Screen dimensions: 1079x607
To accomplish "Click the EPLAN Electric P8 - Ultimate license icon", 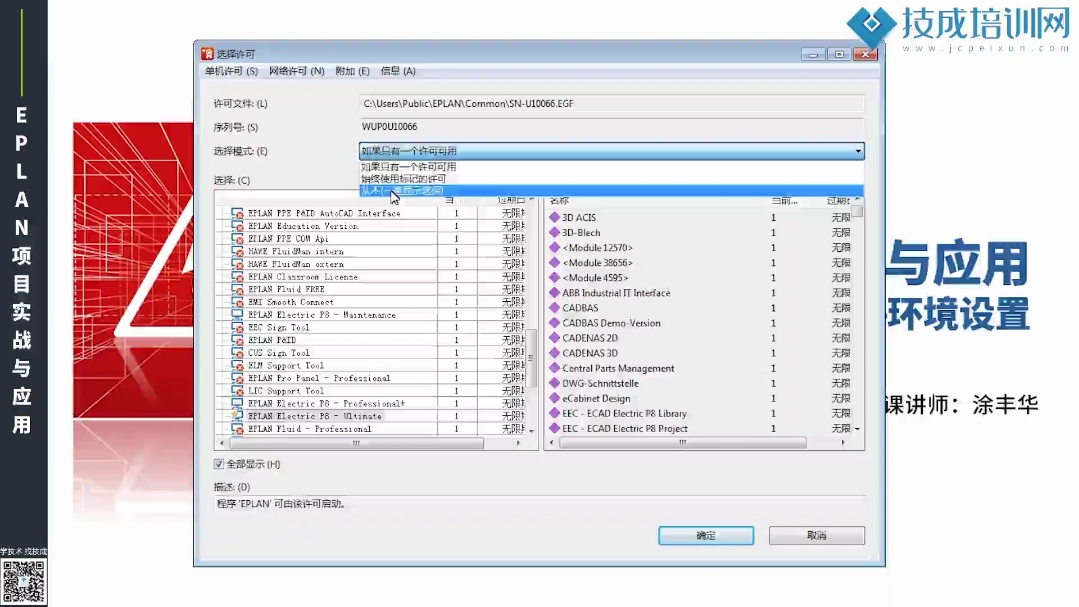I will tap(238, 416).
